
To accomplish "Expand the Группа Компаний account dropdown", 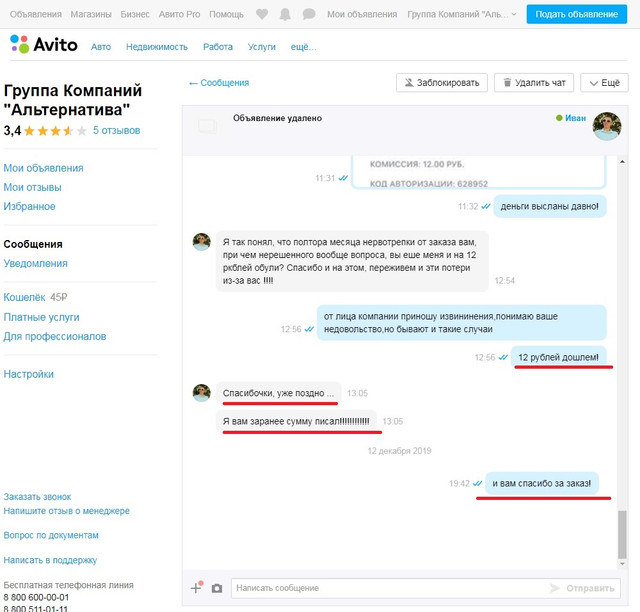I will [x=462, y=14].
